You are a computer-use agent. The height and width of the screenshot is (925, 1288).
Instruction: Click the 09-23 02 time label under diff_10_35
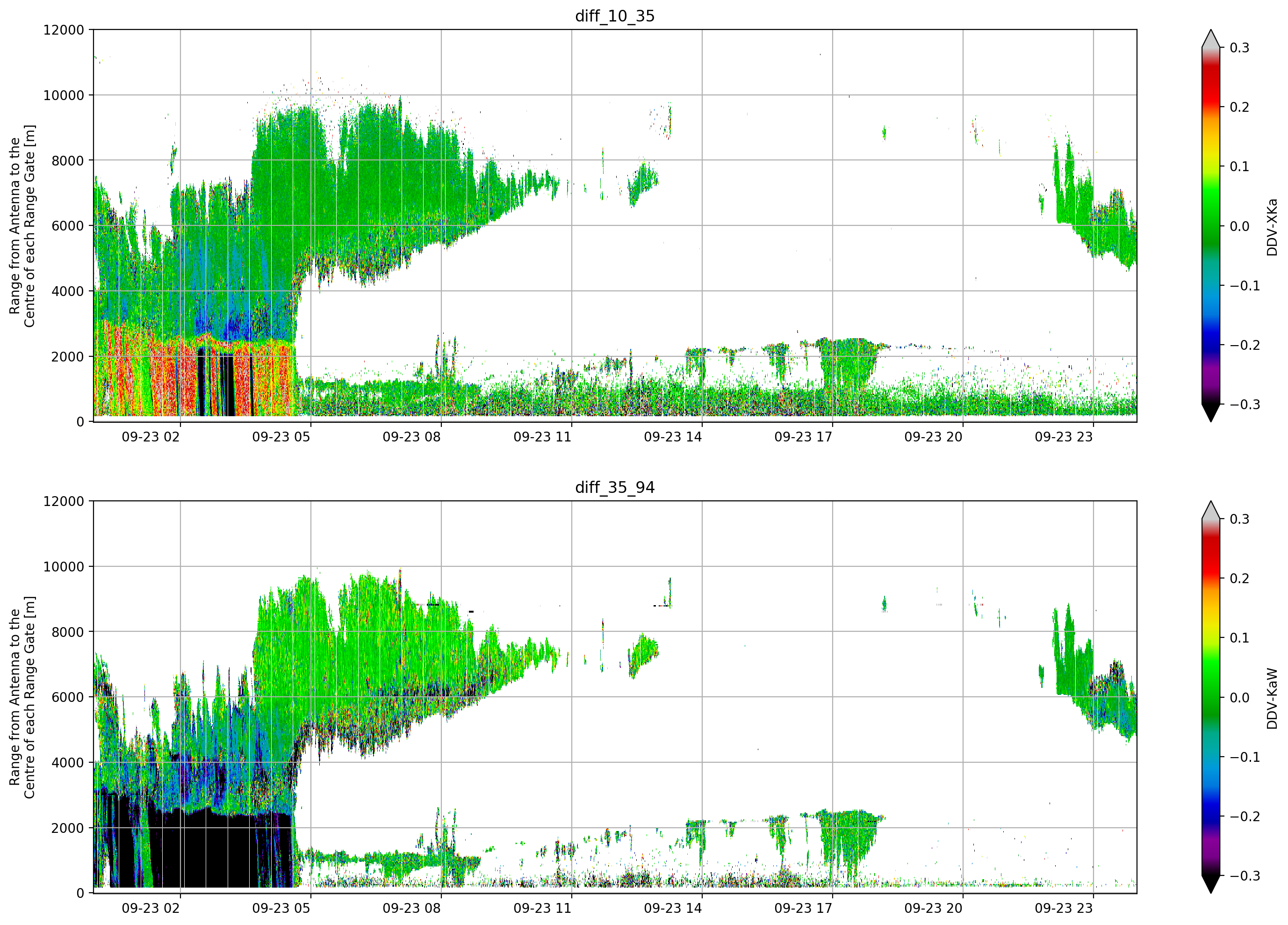coord(151,437)
